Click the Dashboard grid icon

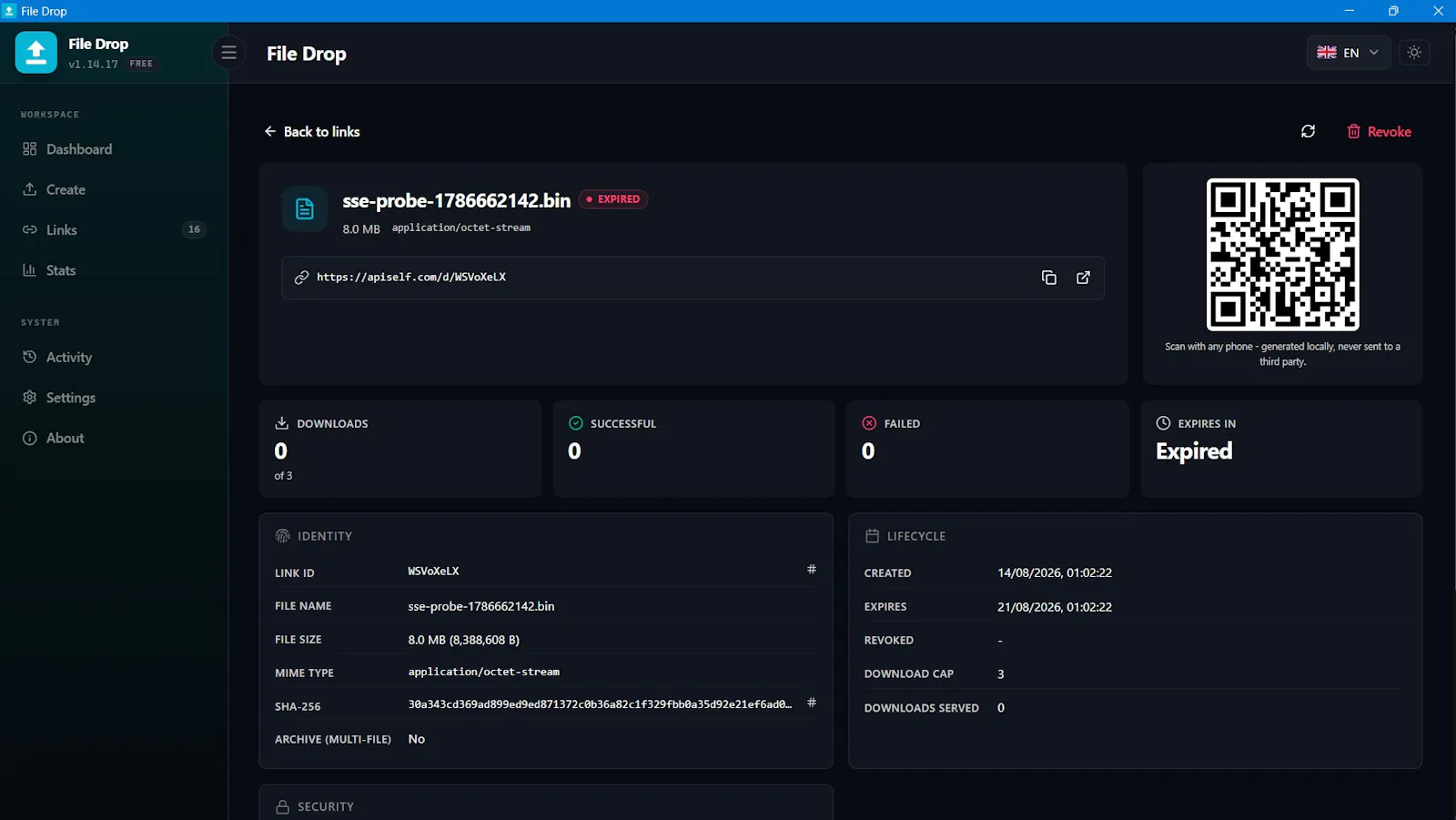[29, 149]
